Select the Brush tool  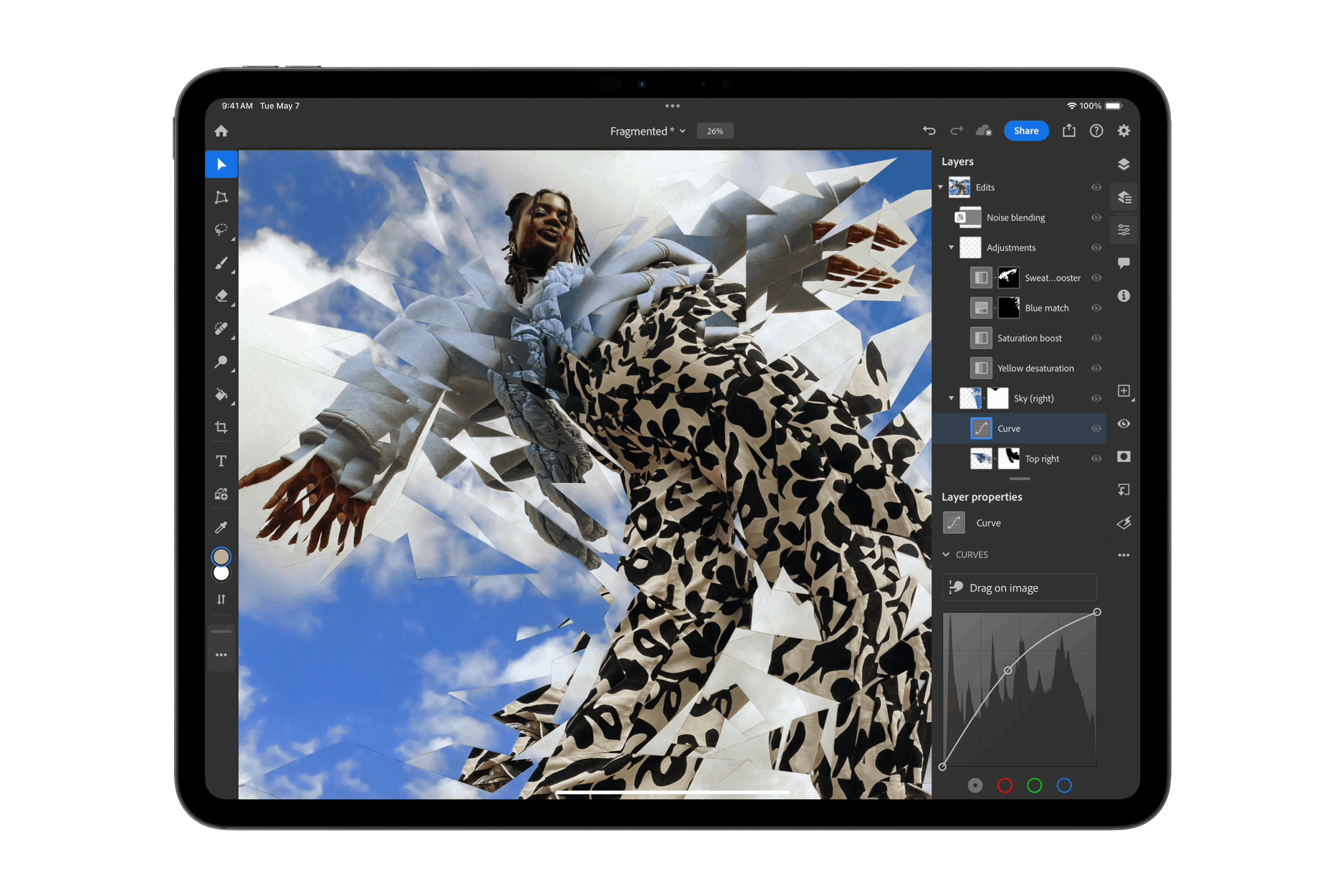pyautogui.click(x=221, y=263)
